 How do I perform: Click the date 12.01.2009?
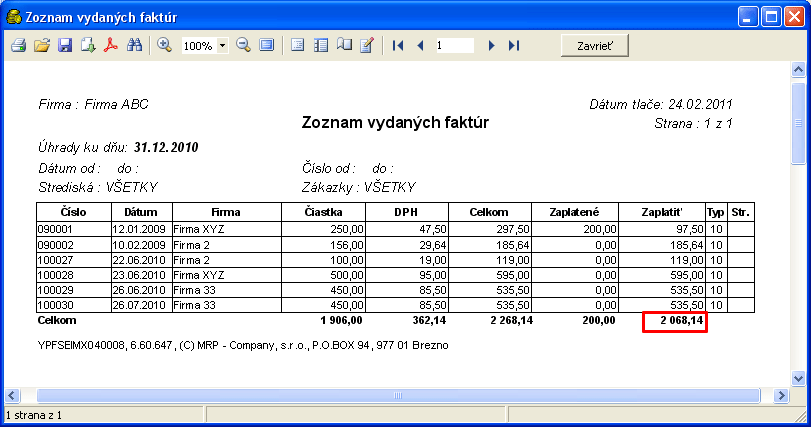[x=139, y=229]
